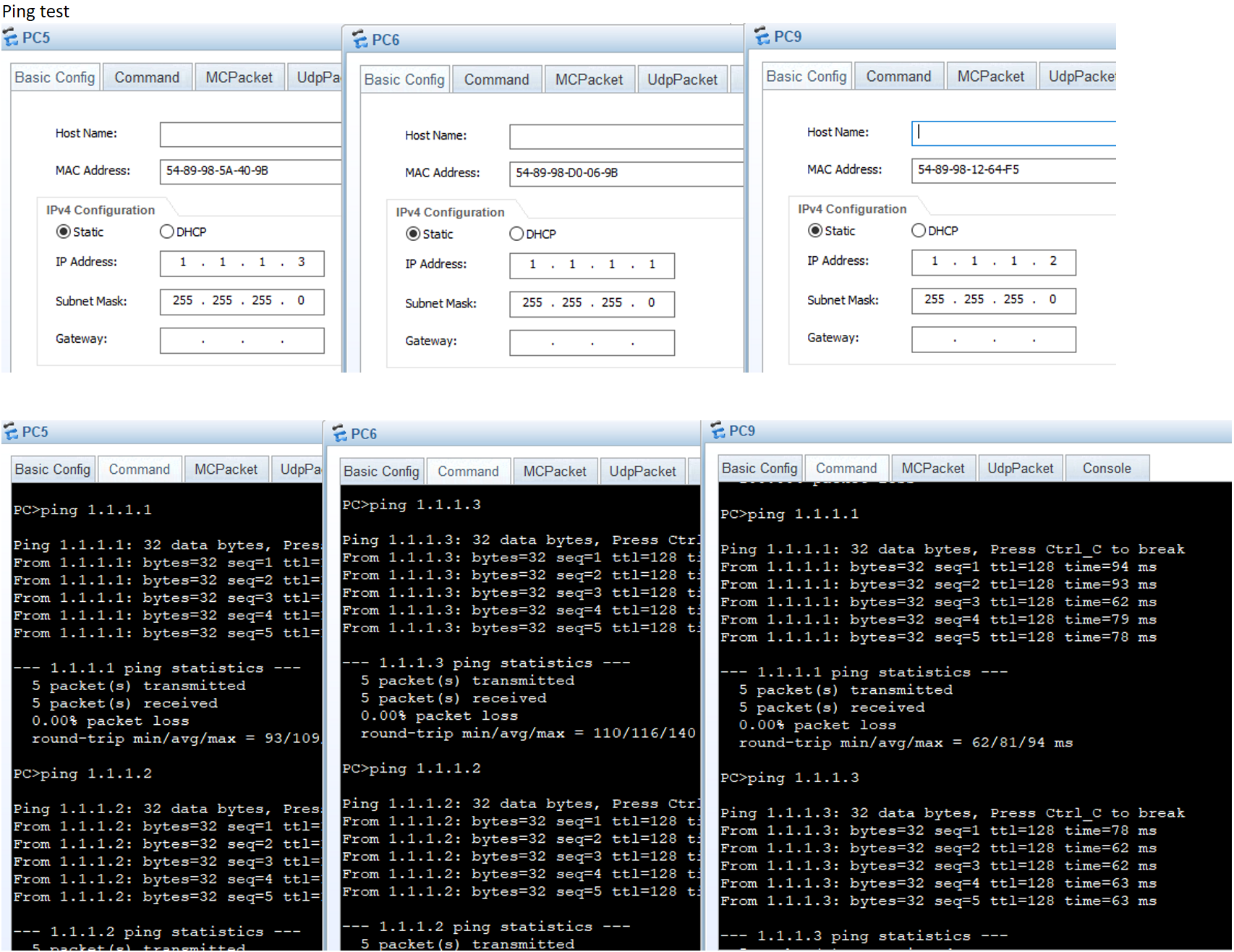Click the empty Gateway field in PC6
This screenshot has width=1234, height=952.
592,342
